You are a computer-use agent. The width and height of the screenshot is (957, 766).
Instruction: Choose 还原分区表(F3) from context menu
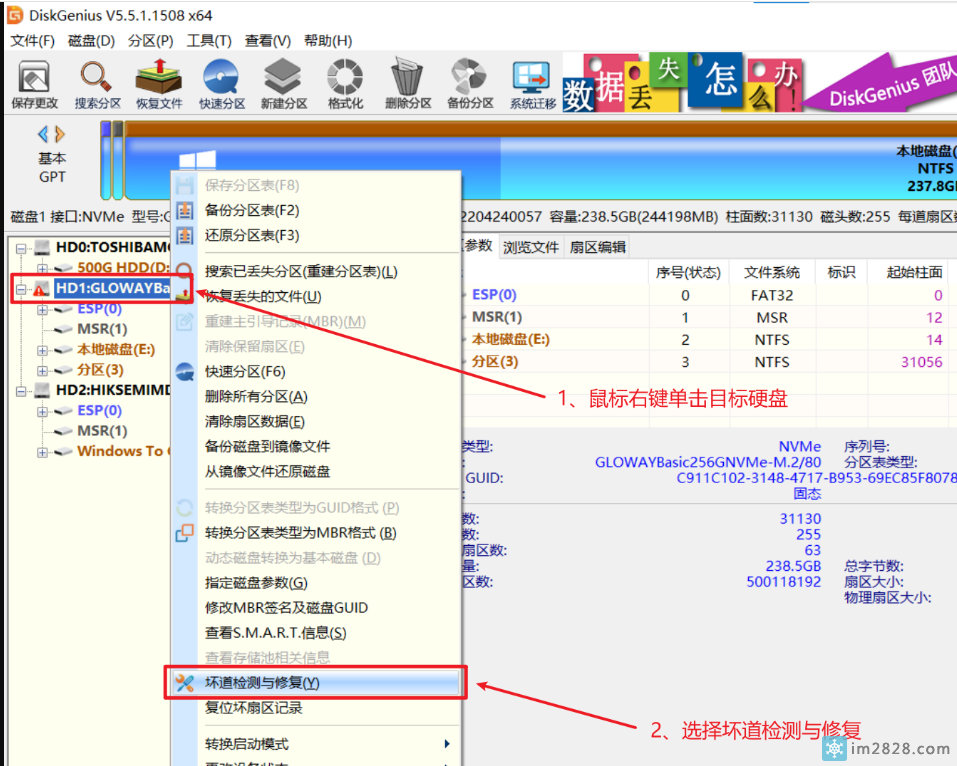(315, 236)
